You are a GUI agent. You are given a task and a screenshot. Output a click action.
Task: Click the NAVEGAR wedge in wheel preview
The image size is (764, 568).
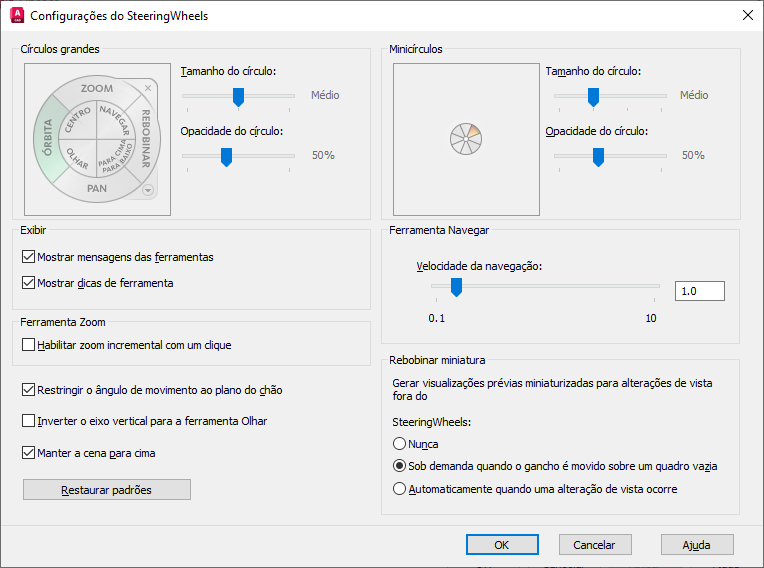coord(115,120)
